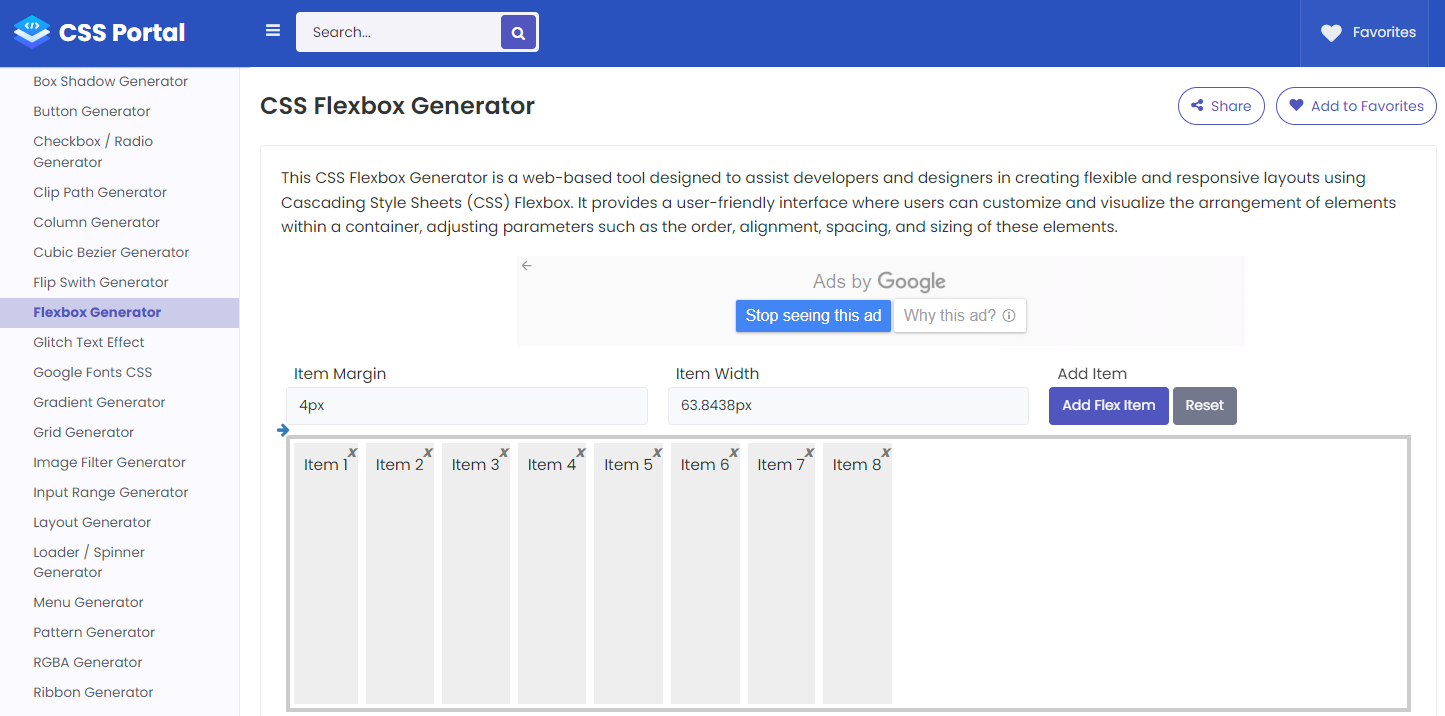
Task: Click Stop seeing this ad
Action: 813,316
